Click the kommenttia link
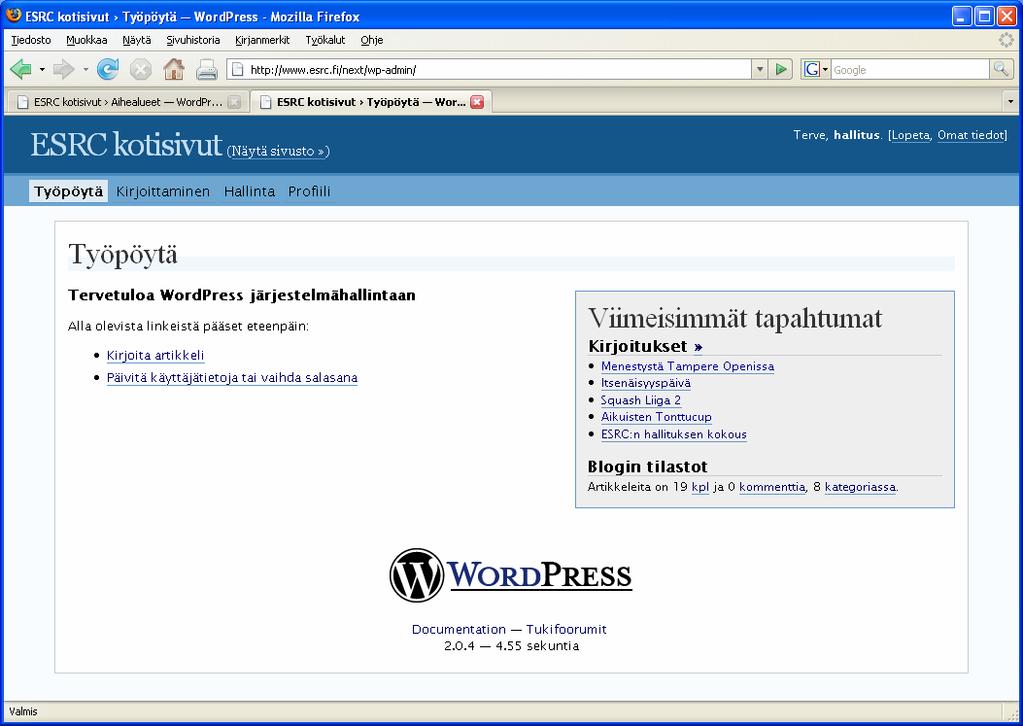This screenshot has width=1023, height=726. 772,487
